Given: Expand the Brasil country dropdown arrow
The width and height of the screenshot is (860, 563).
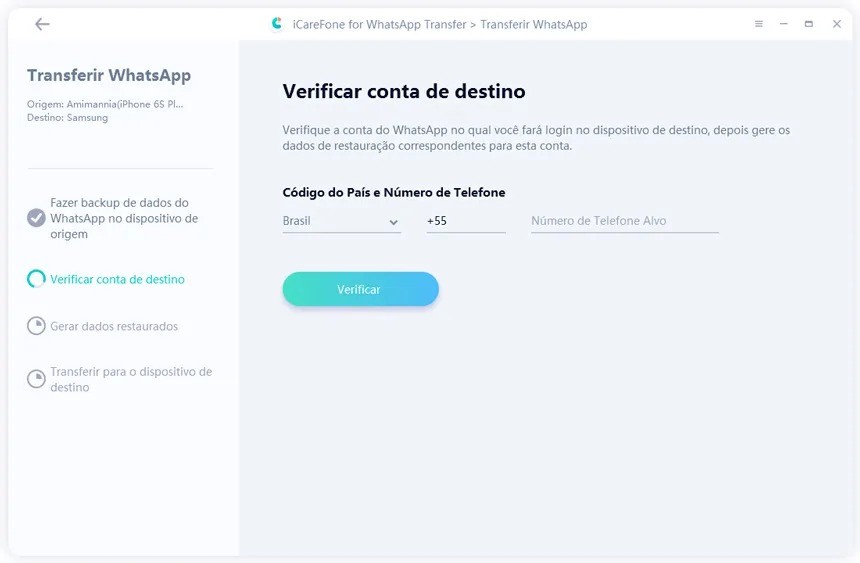Looking at the screenshot, I should tap(393, 222).
